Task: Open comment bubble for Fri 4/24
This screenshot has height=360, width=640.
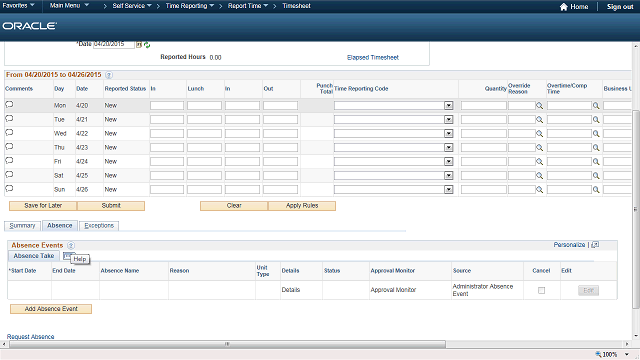Action: coord(9,160)
